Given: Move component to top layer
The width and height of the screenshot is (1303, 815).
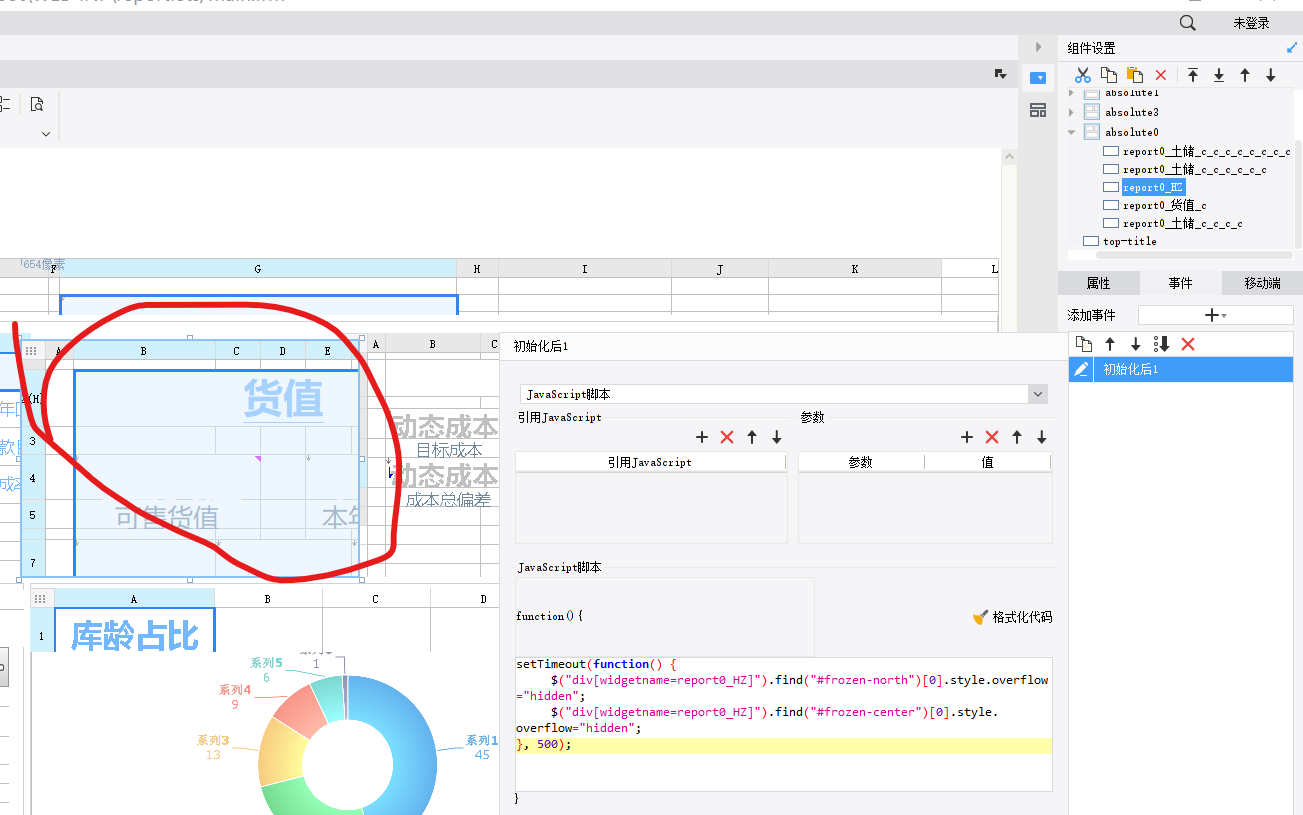Looking at the screenshot, I should pos(1193,75).
